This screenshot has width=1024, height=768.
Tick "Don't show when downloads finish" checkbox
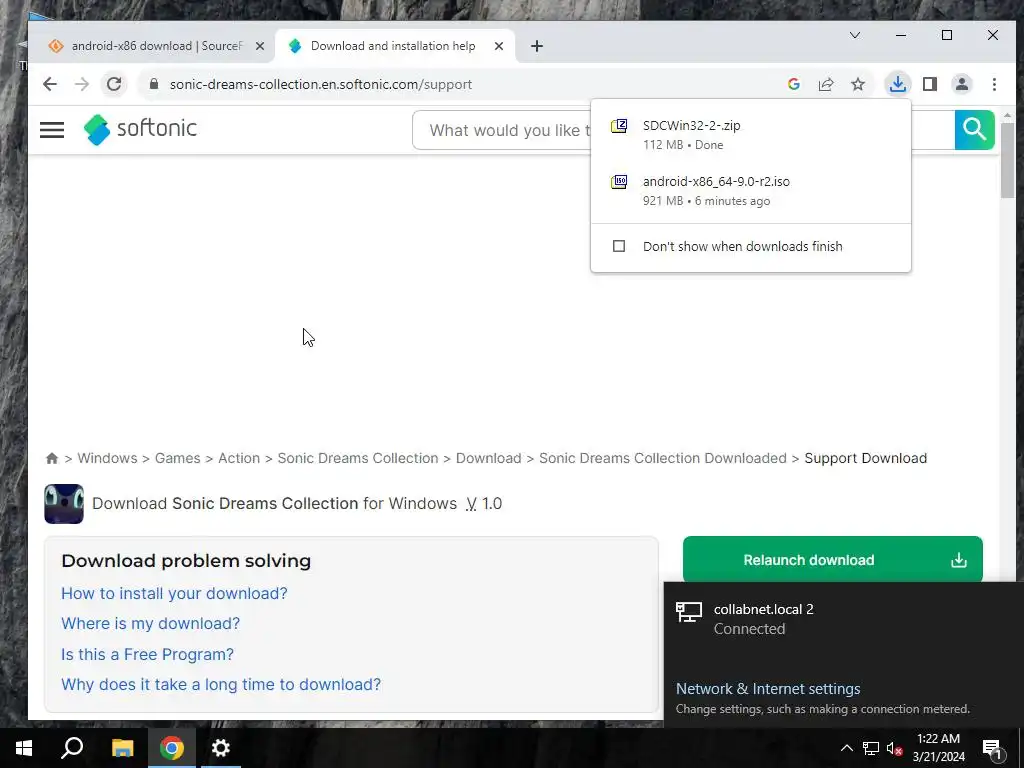(x=619, y=246)
